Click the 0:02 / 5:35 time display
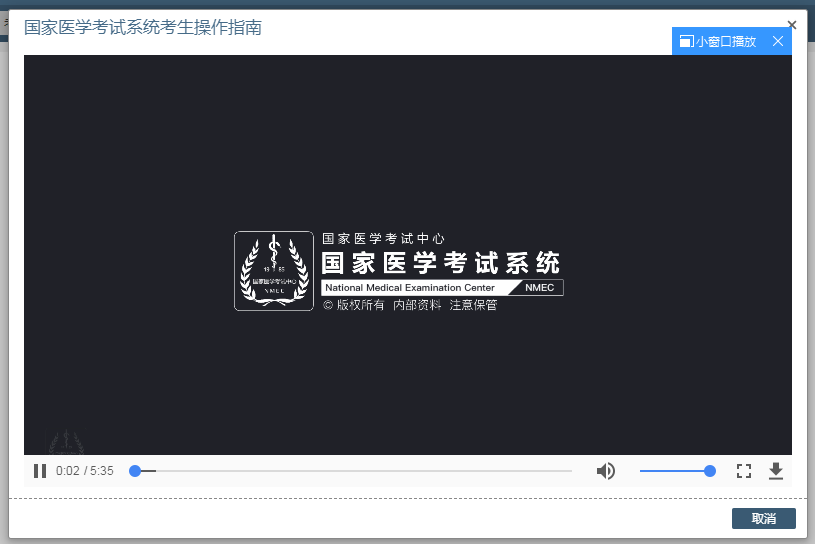 pos(85,471)
